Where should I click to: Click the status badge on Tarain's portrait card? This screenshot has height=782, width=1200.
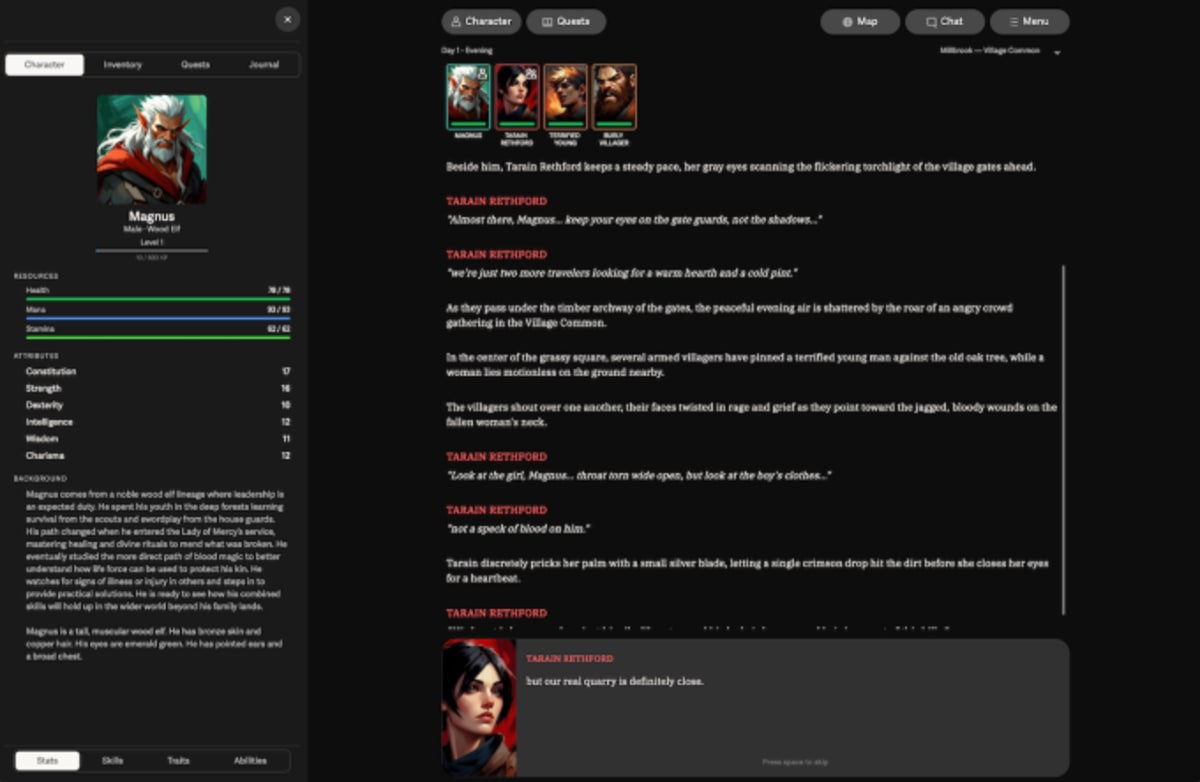[x=531, y=74]
